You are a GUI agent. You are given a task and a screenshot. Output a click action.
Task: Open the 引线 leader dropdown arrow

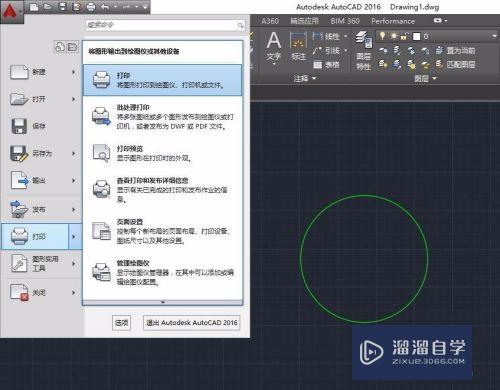point(345,50)
